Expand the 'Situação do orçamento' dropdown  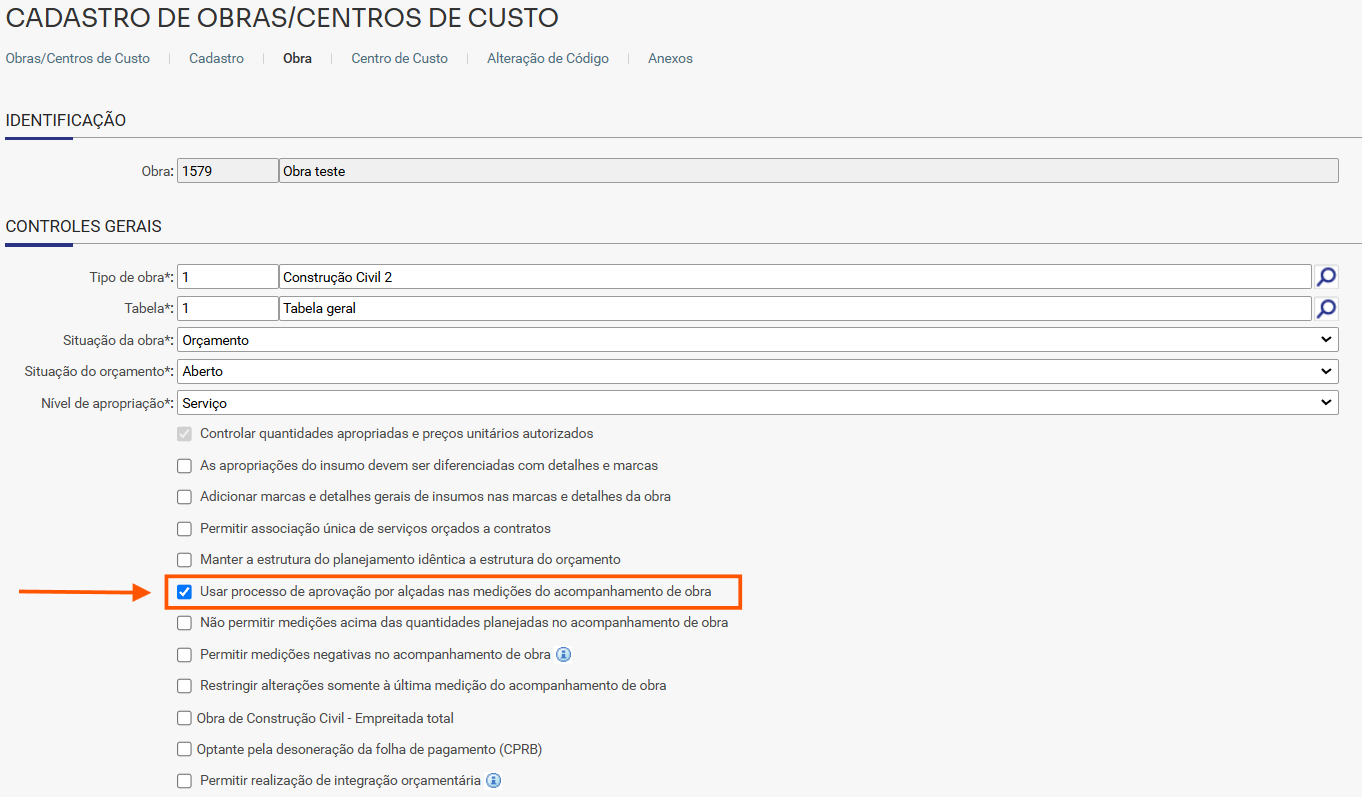point(758,371)
